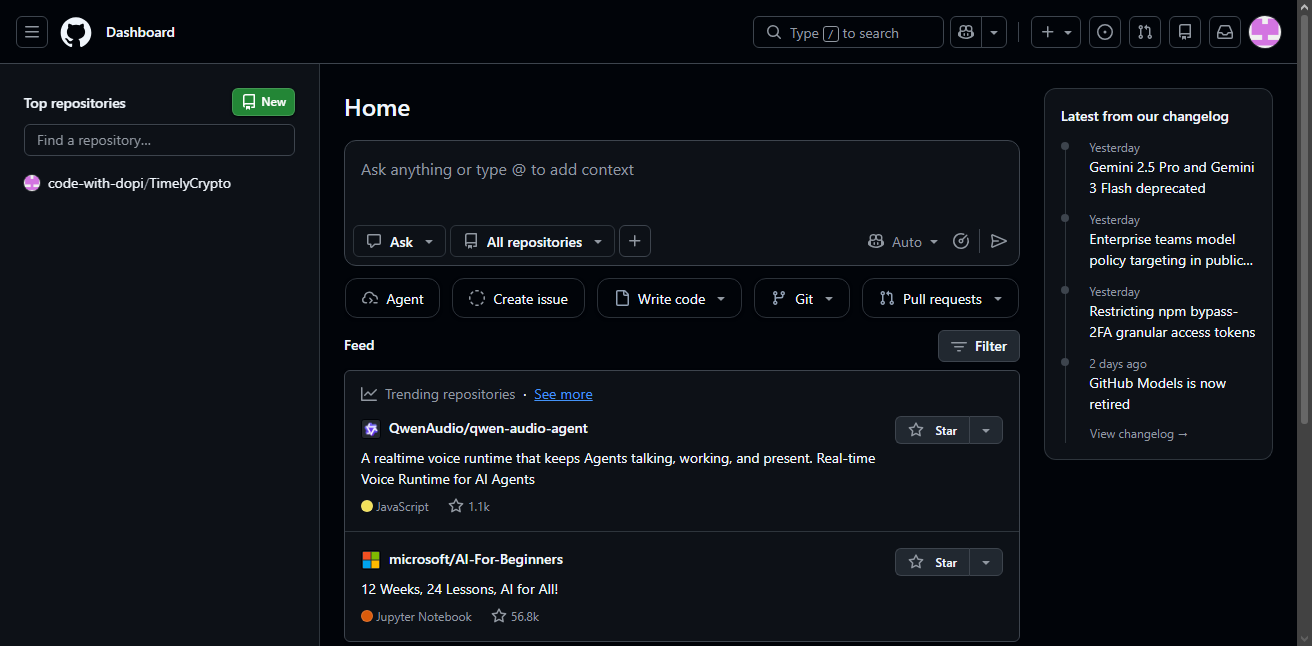Click the green New repository button
Image resolution: width=1312 pixels, height=646 pixels.
click(264, 102)
